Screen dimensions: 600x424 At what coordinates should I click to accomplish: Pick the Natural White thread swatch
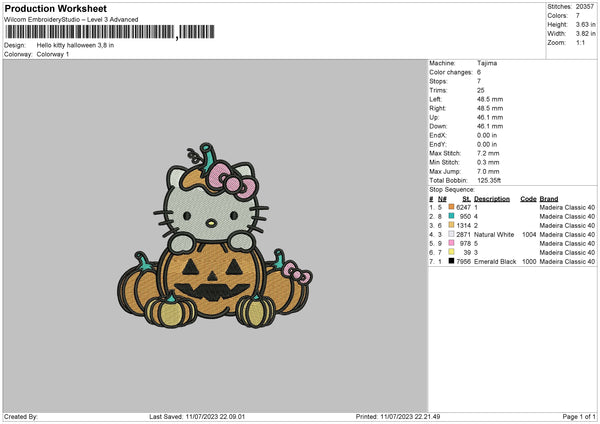pos(452,234)
